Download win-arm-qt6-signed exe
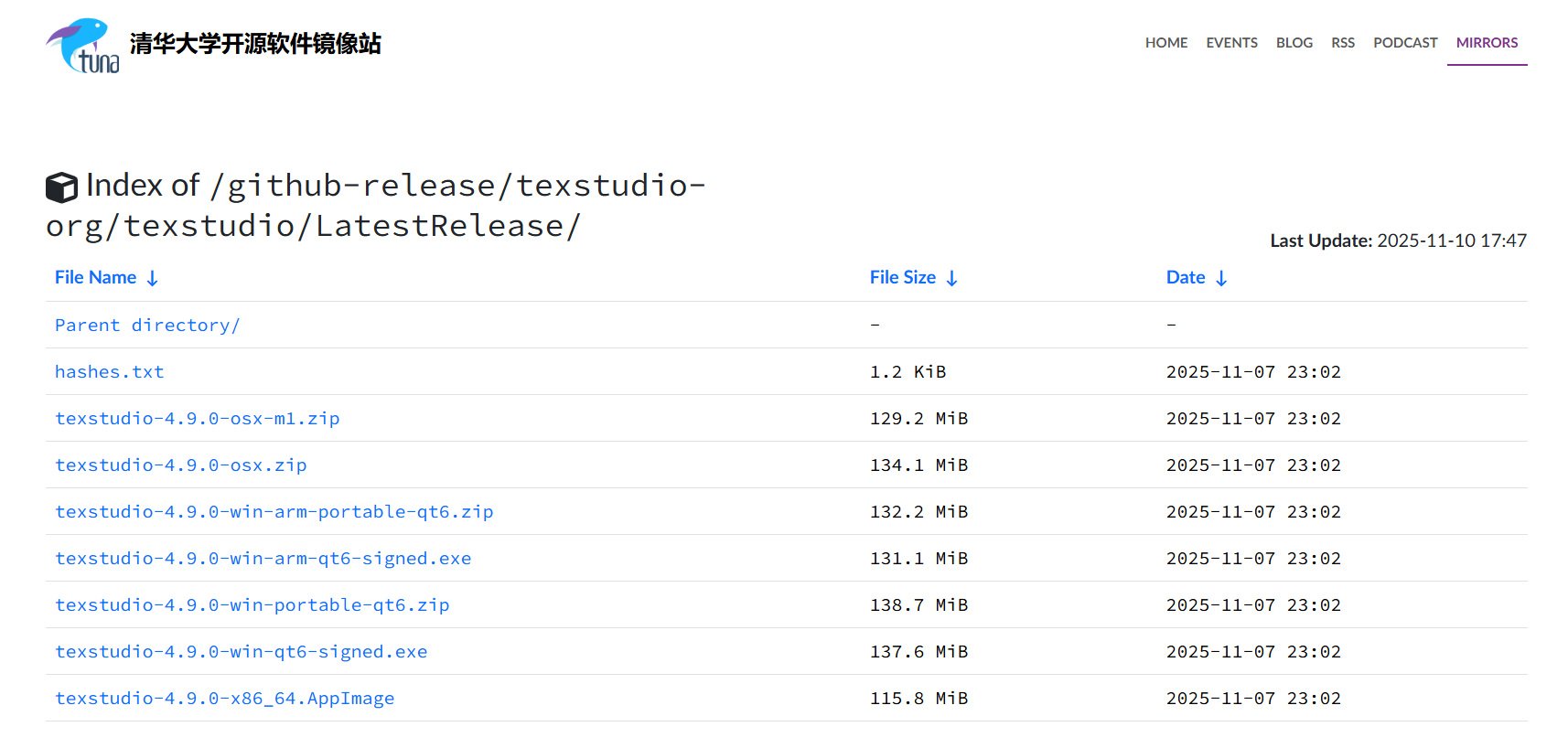Viewport: 1568px width, 748px height. [263, 559]
